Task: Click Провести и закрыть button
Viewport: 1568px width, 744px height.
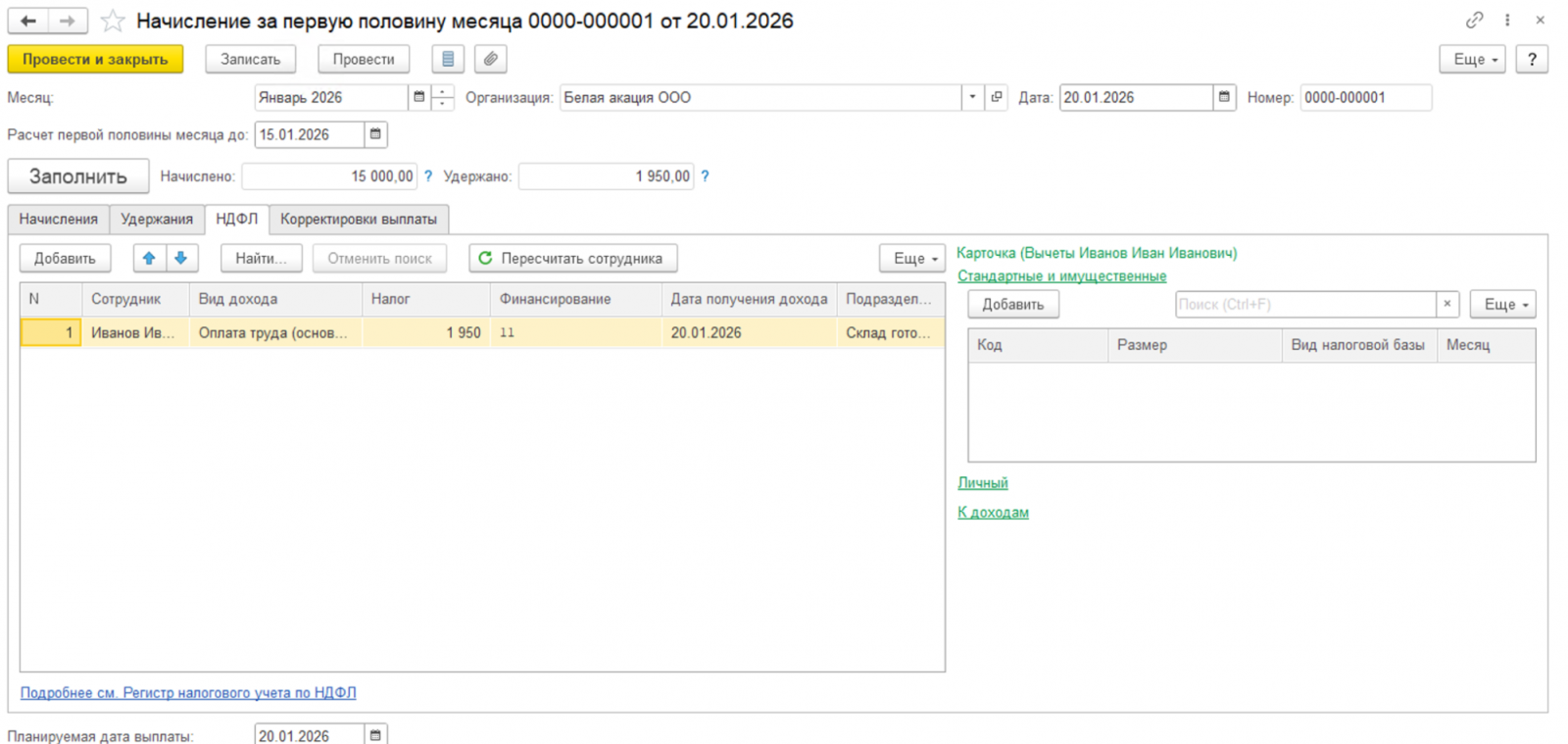Action: (95, 59)
